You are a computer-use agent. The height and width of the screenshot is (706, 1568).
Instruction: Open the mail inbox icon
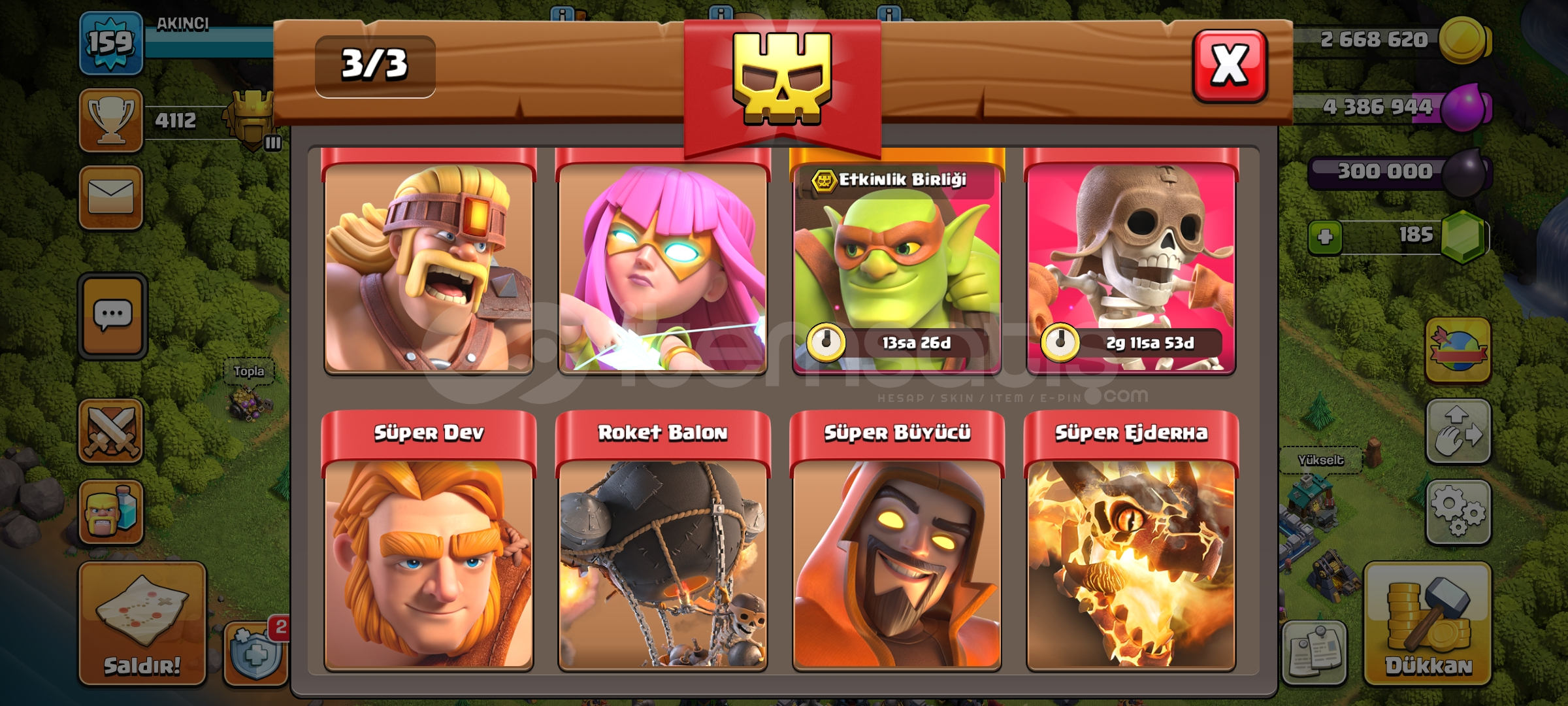110,197
